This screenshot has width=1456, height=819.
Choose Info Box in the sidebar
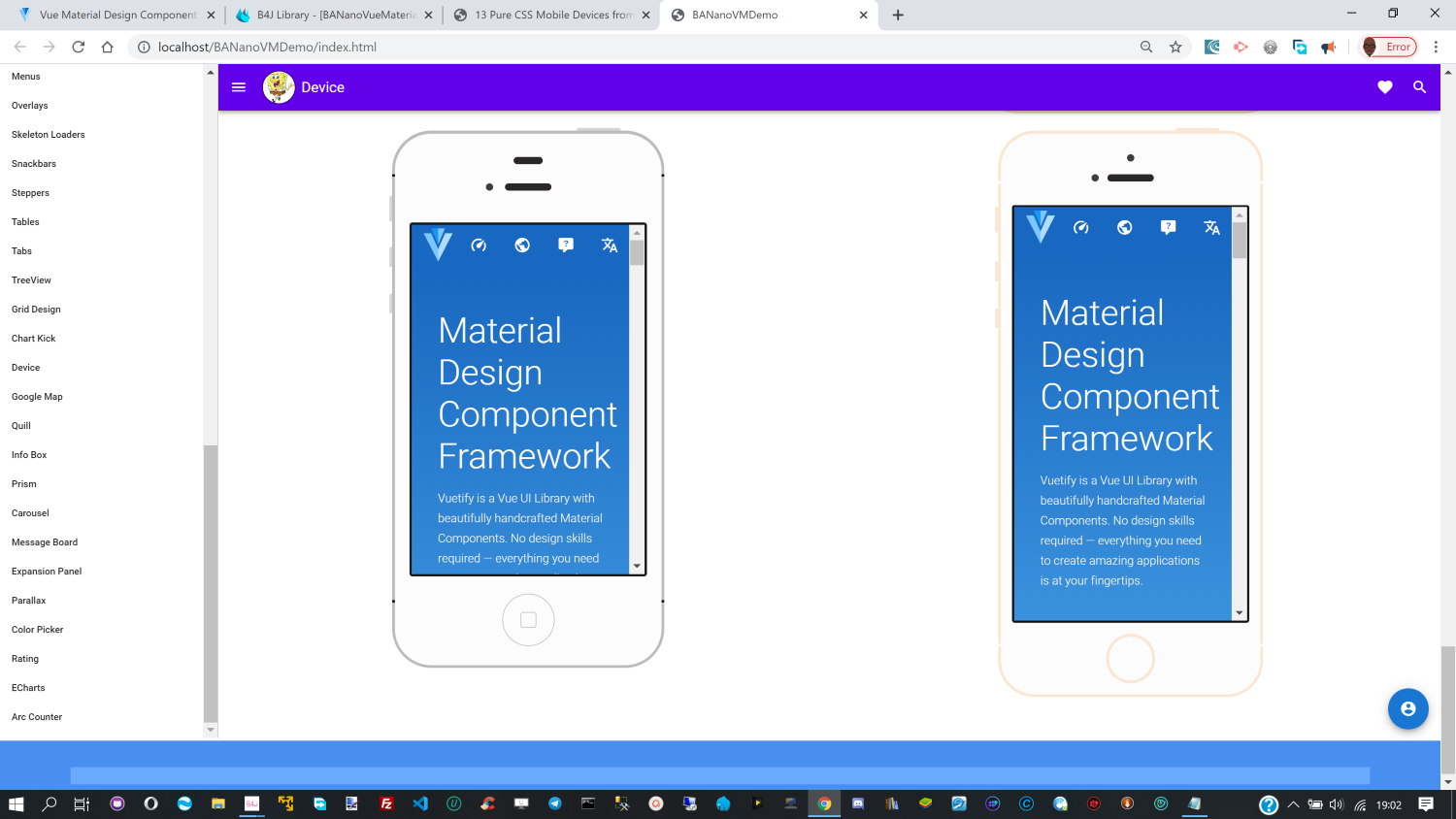point(29,455)
